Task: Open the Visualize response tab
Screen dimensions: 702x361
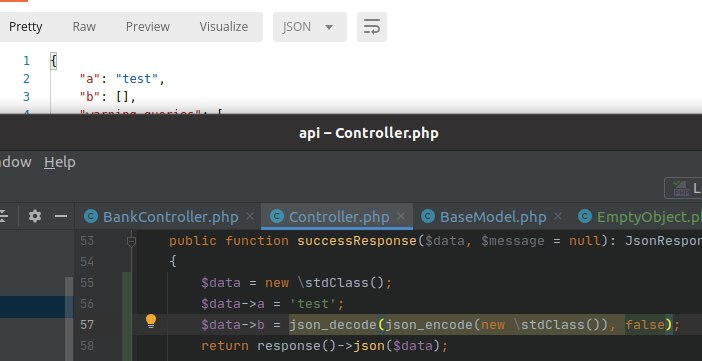Action: pos(224,27)
